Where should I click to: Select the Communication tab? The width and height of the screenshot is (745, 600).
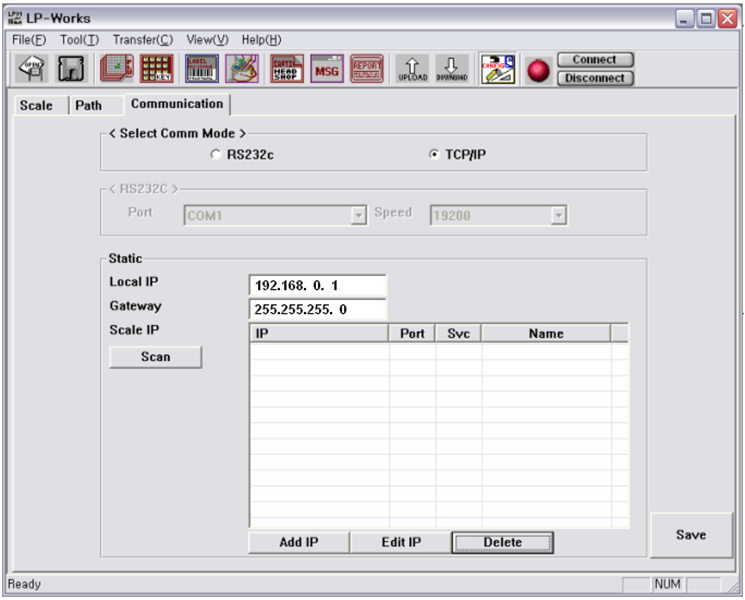click(x=177, y=104)
